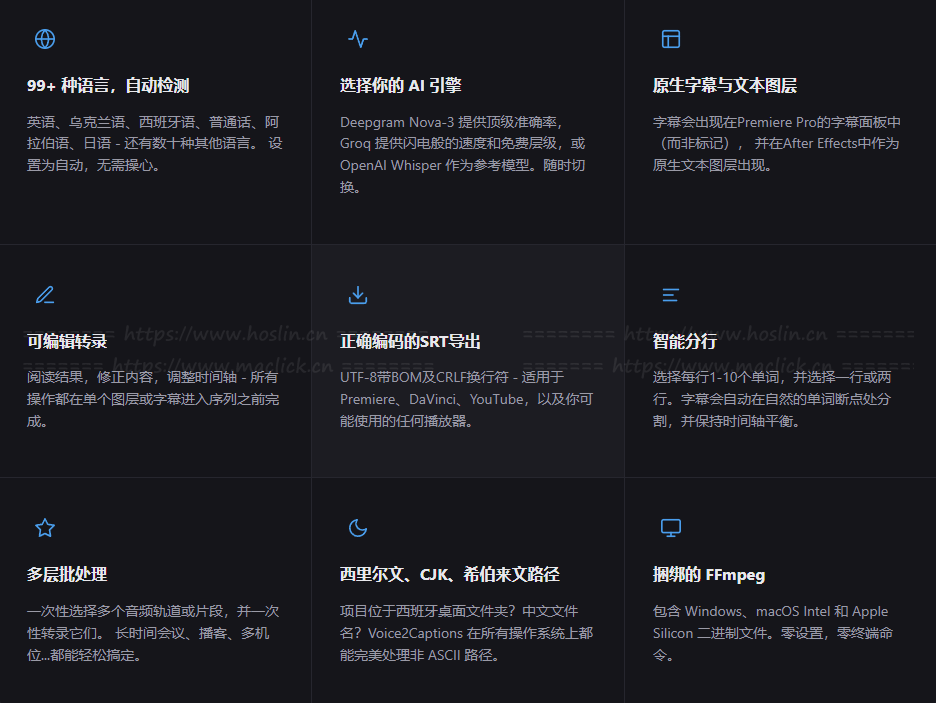Select the text lines icon above 智能分行
The width and height of the screenshot is (936, 703).
point(671,295)
